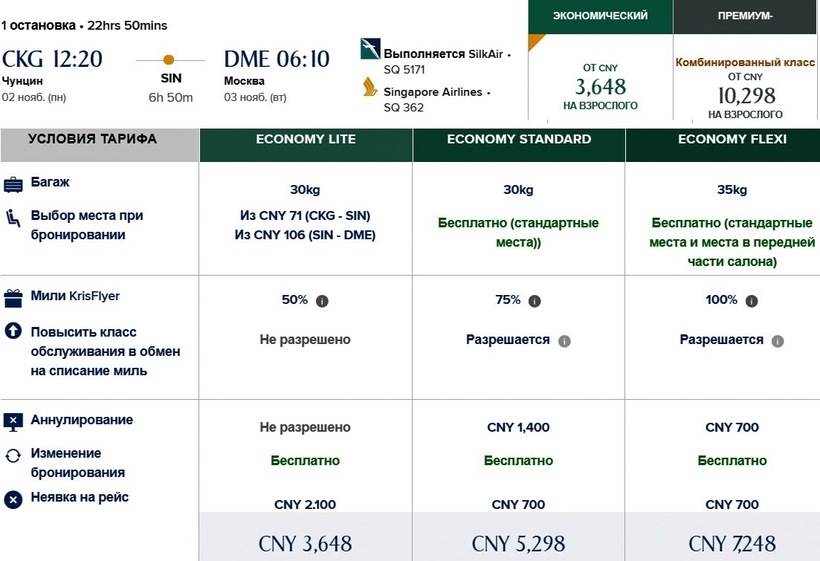Click the info icon next to 50% miles
The image size is (820, 561).
[x=322, y=300]
